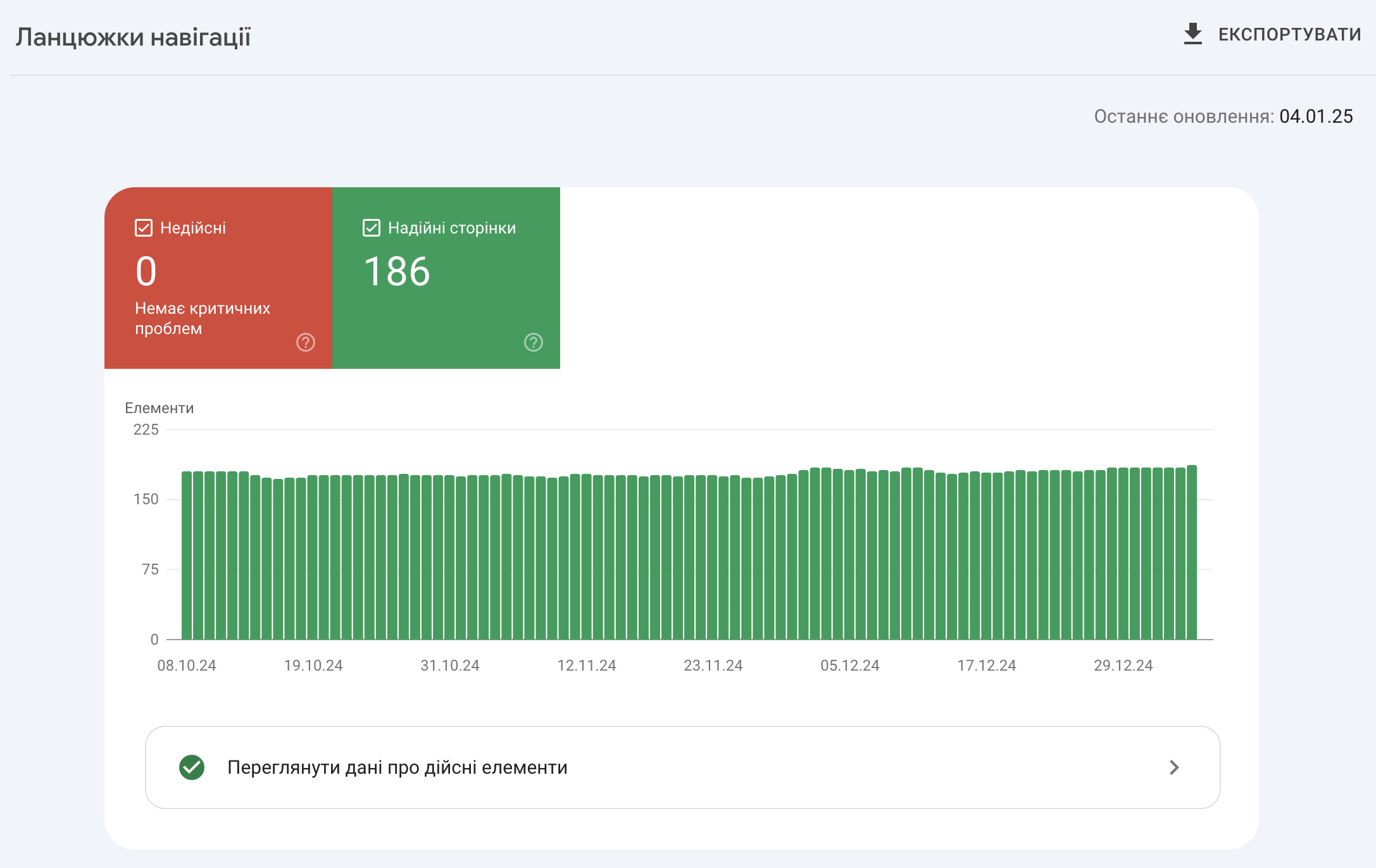Select the 0 invalid items count
The image size is (1376, 868).
coord(146,272)
